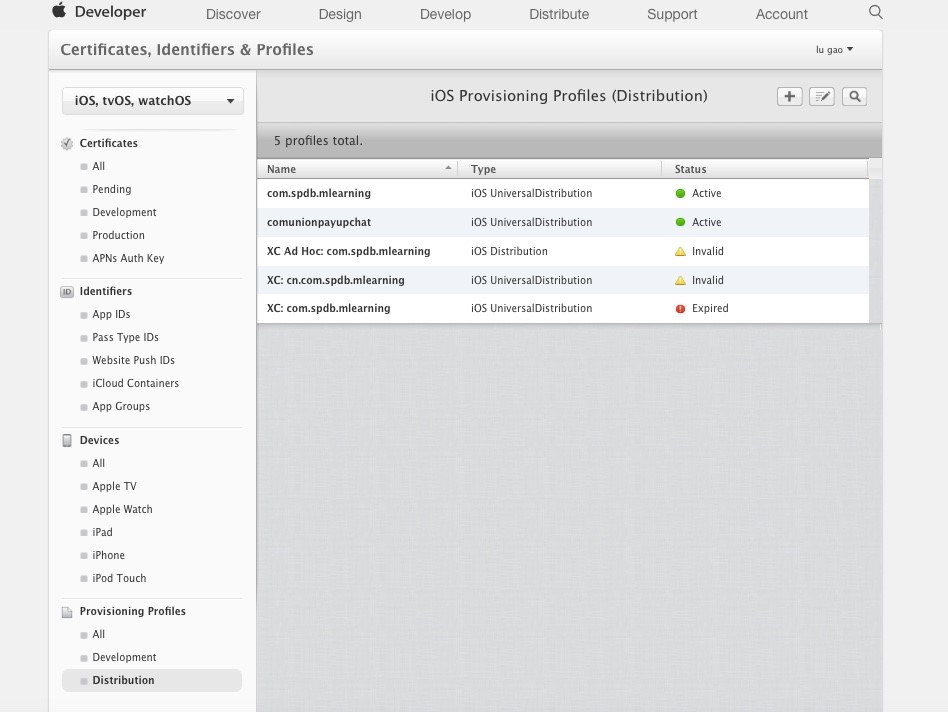Select XC: cn.com.spdb.mlearning profile
Viewport: 948px width, 712px height.
click(x=563, y=280)
